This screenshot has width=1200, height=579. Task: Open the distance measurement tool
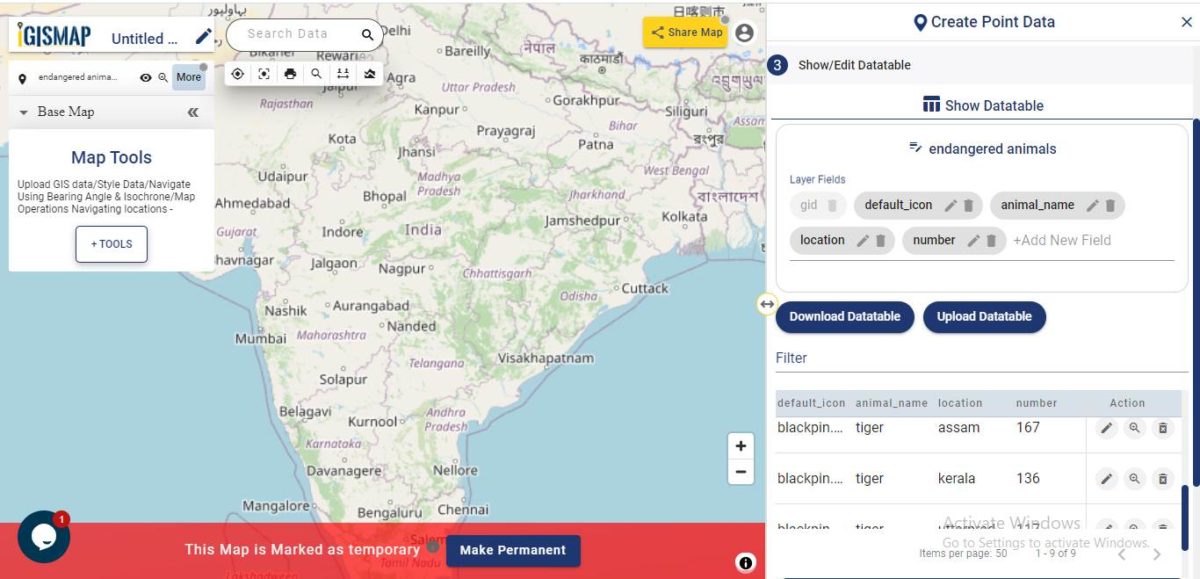click(343, 74)
